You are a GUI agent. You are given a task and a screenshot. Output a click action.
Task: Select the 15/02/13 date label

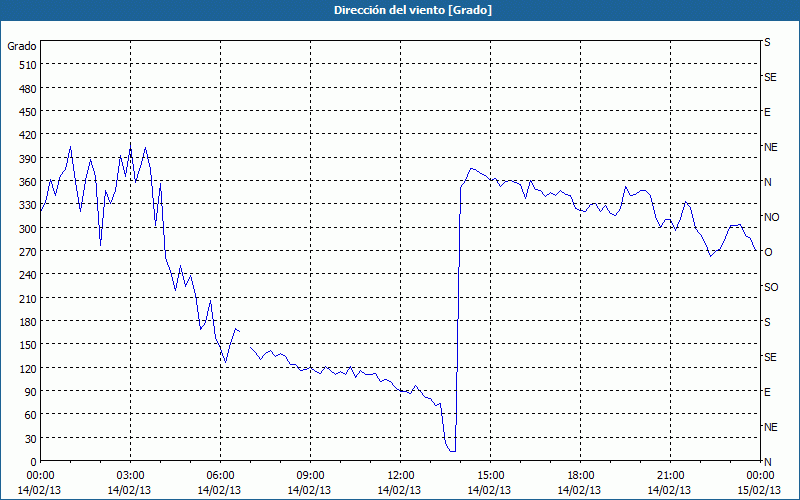tap(760, 490)
